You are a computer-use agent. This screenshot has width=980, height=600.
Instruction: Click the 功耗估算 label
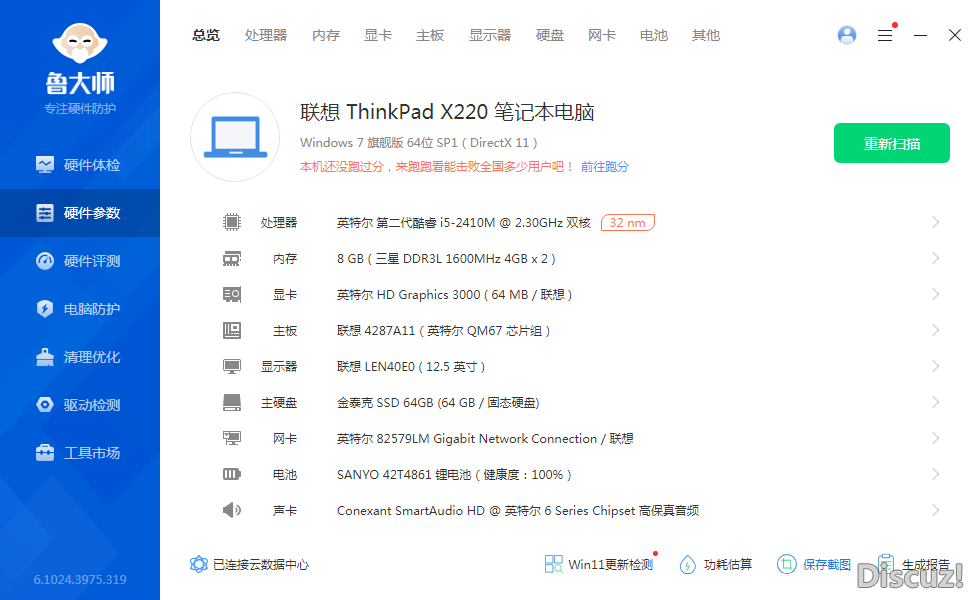(x=728, y=564)
